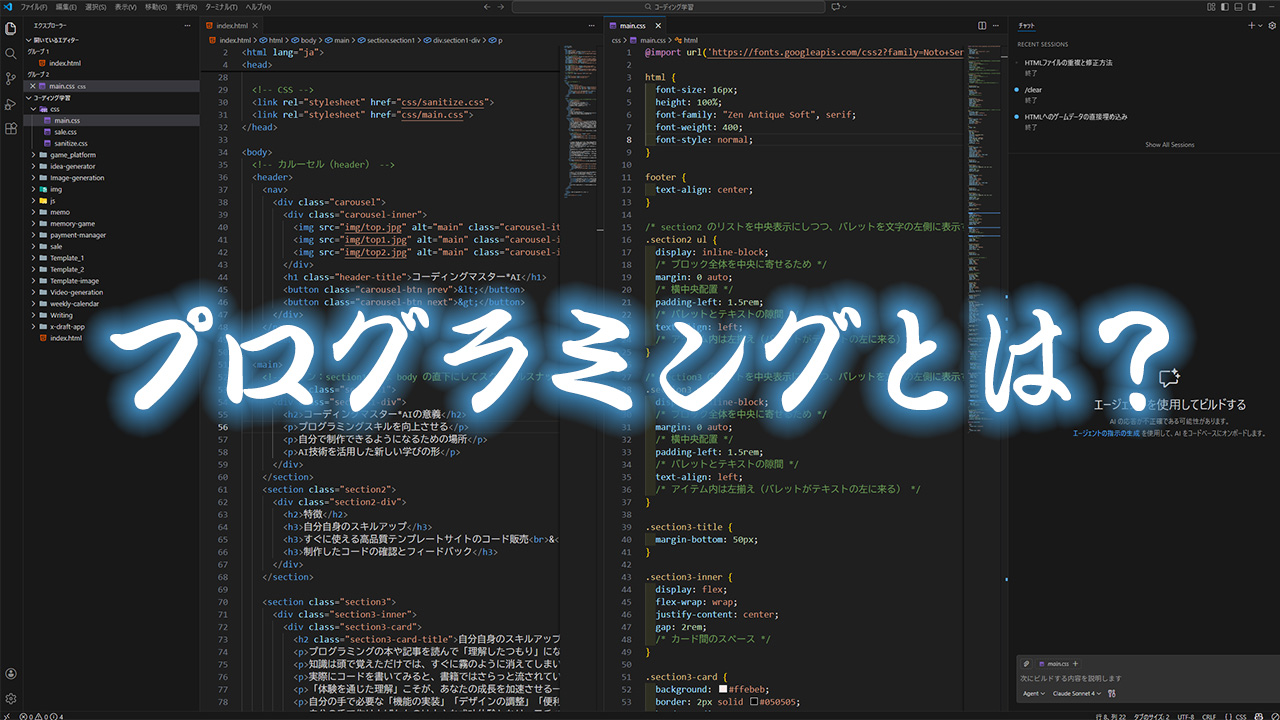
Task: Open the Agent mode dropdown
Action: click(1034, 693)
